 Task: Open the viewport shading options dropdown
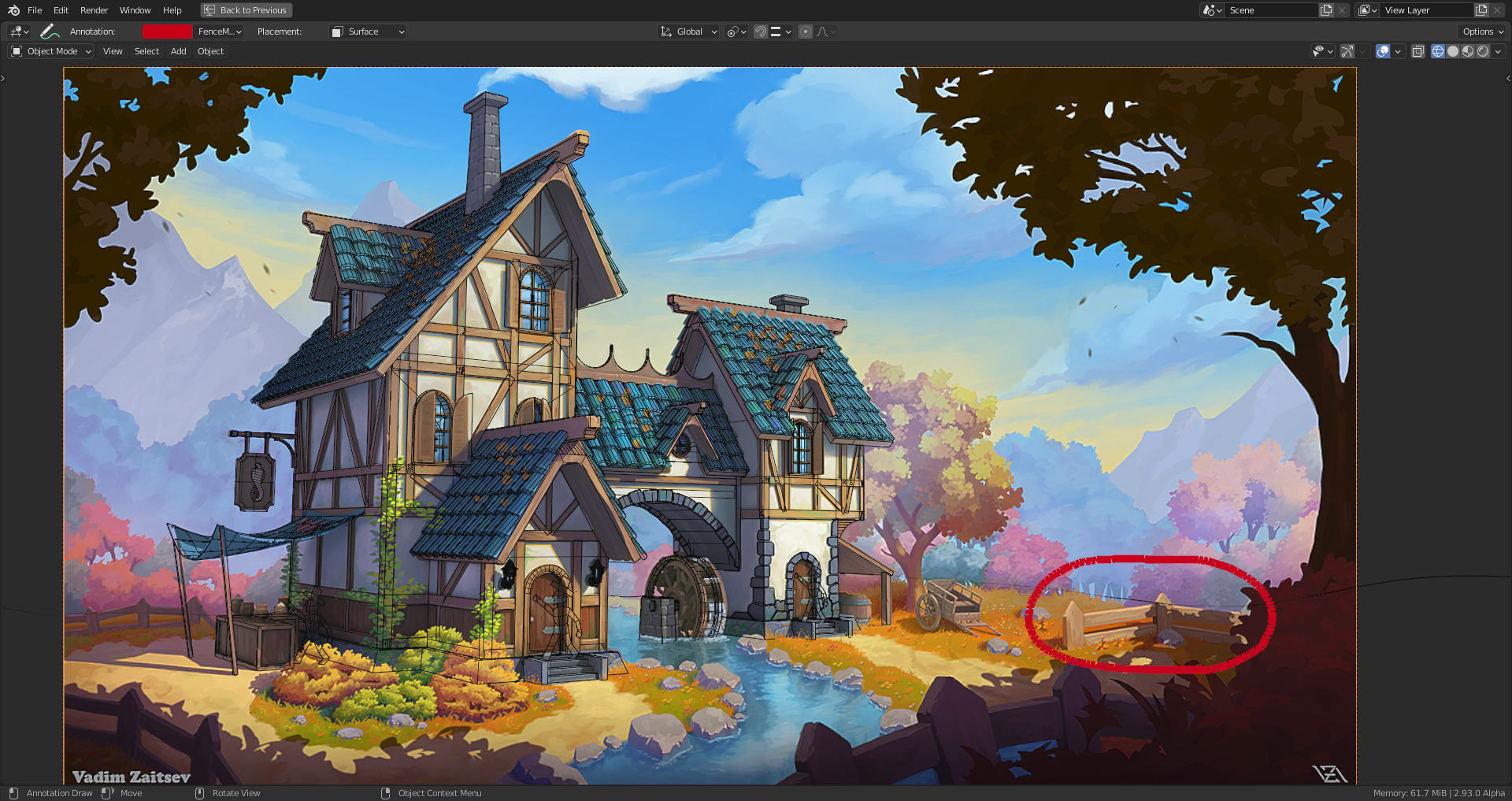pos(1498,51)
